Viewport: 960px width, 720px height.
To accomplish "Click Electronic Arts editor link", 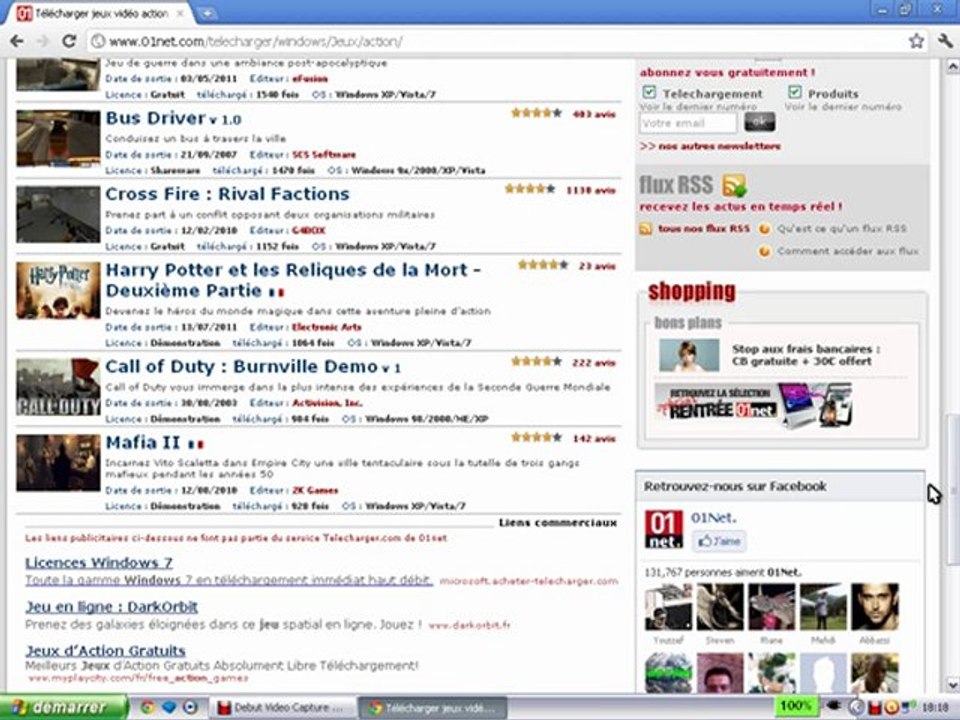I will 327,328.
